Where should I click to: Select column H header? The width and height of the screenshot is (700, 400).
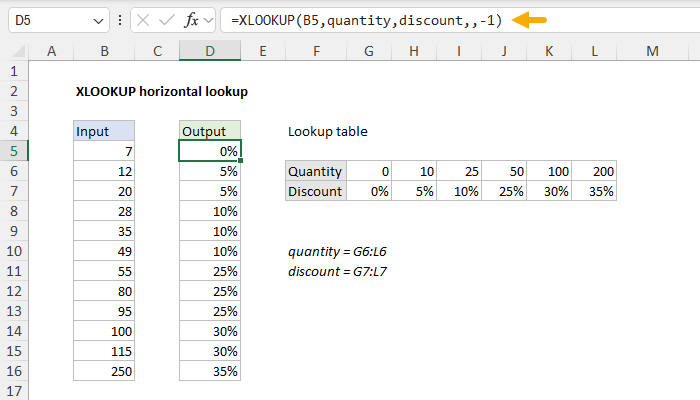click(414, 51)
